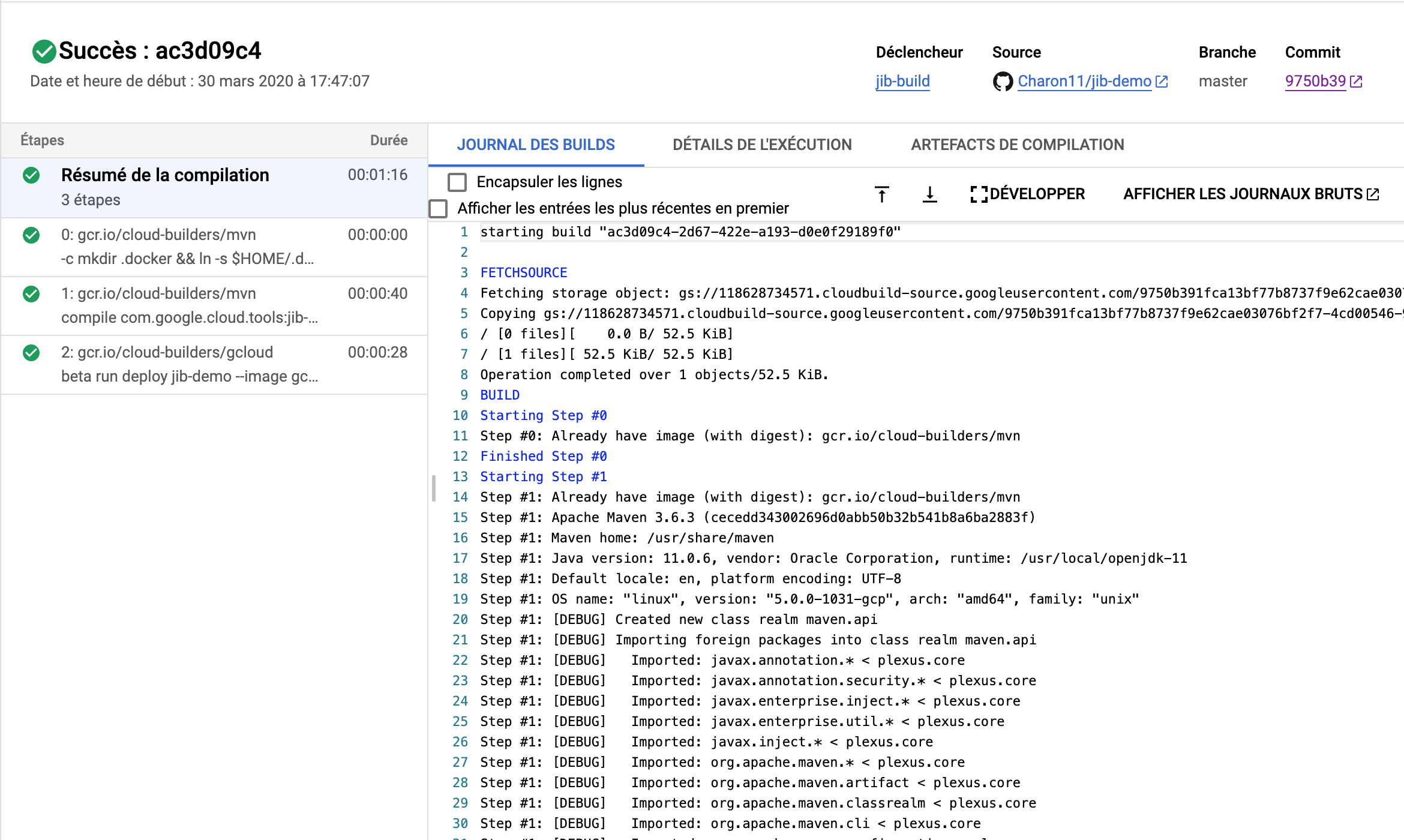
Task: Select step 0 mvn mkdir .docker
Action: point(214,247)
